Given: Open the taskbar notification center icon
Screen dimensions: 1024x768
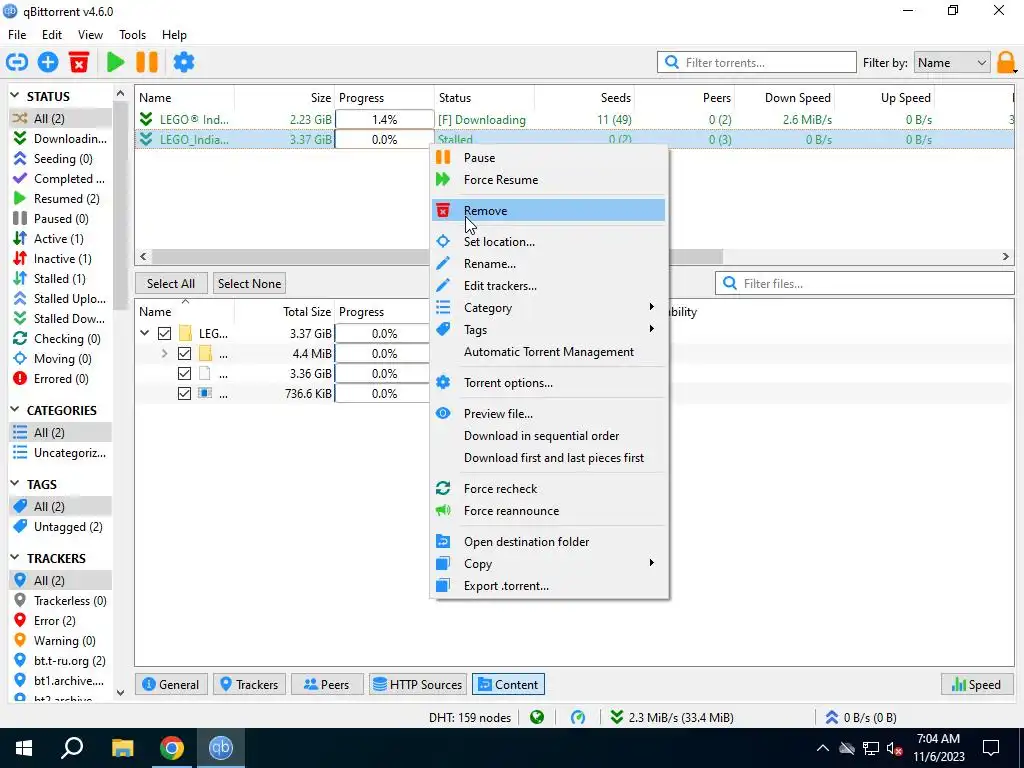Looking at the screenshot, I should point(991,748).
